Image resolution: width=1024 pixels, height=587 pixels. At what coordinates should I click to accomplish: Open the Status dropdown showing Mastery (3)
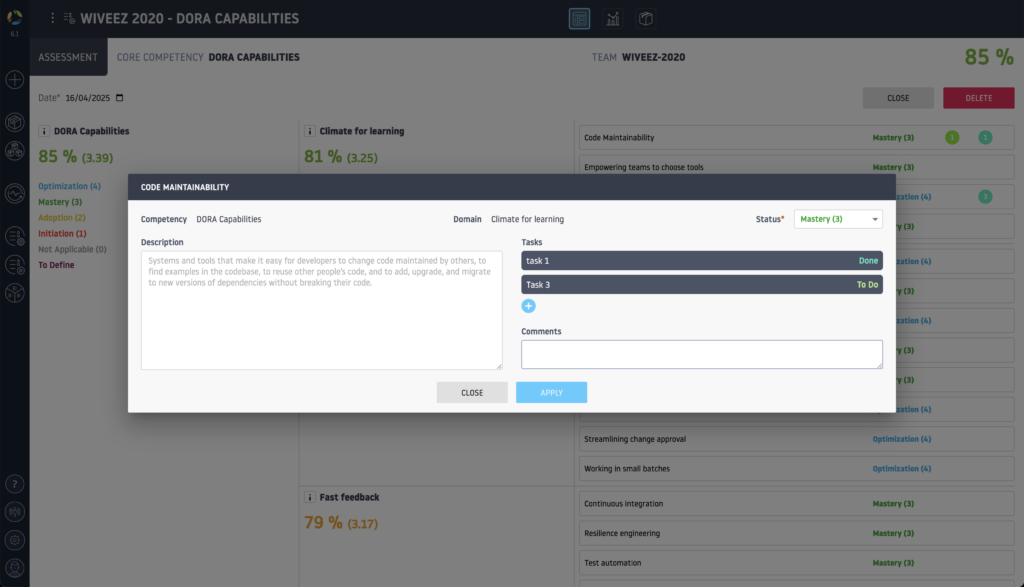[838, 219]
